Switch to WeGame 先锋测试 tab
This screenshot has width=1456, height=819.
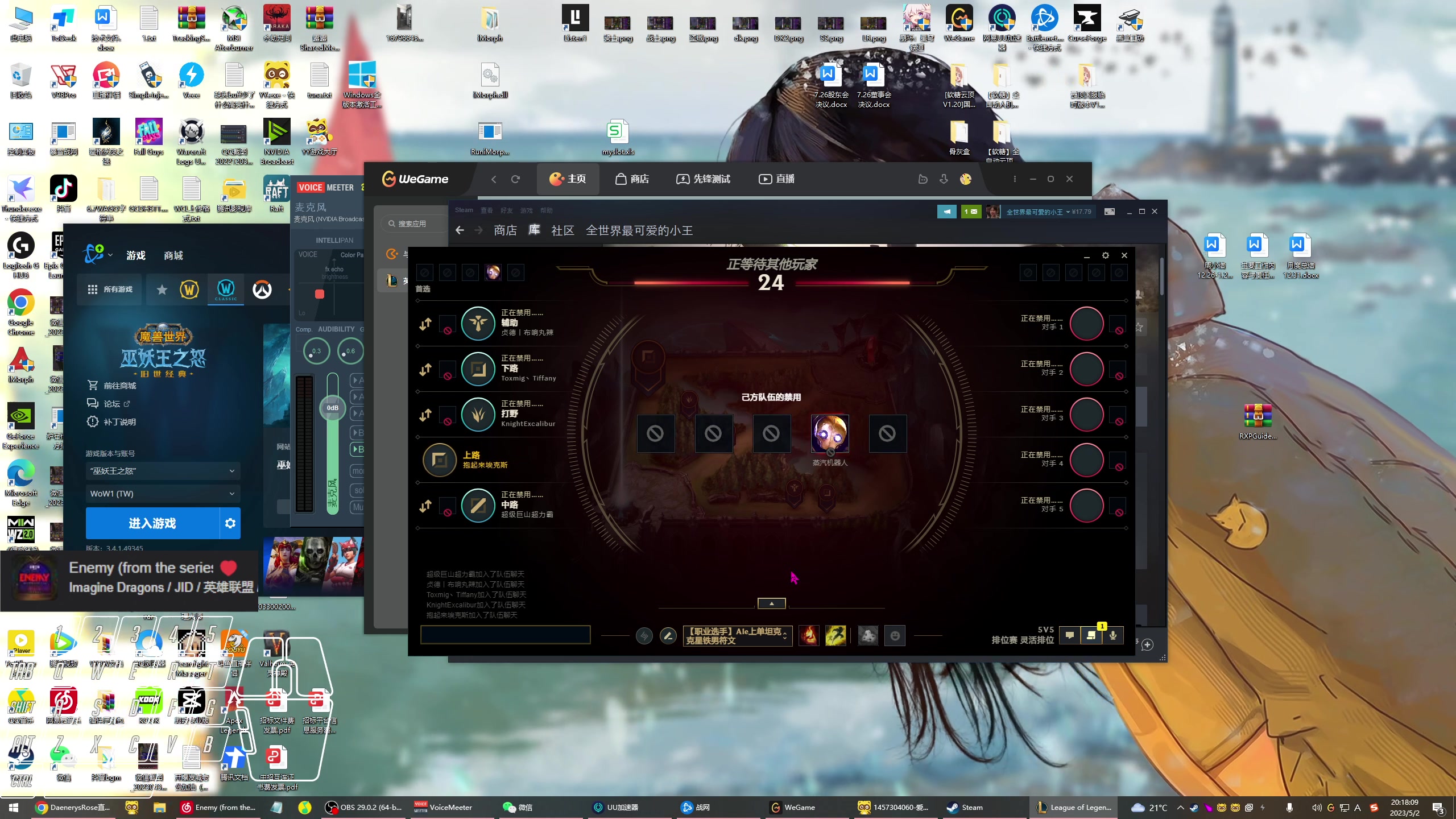703,179
